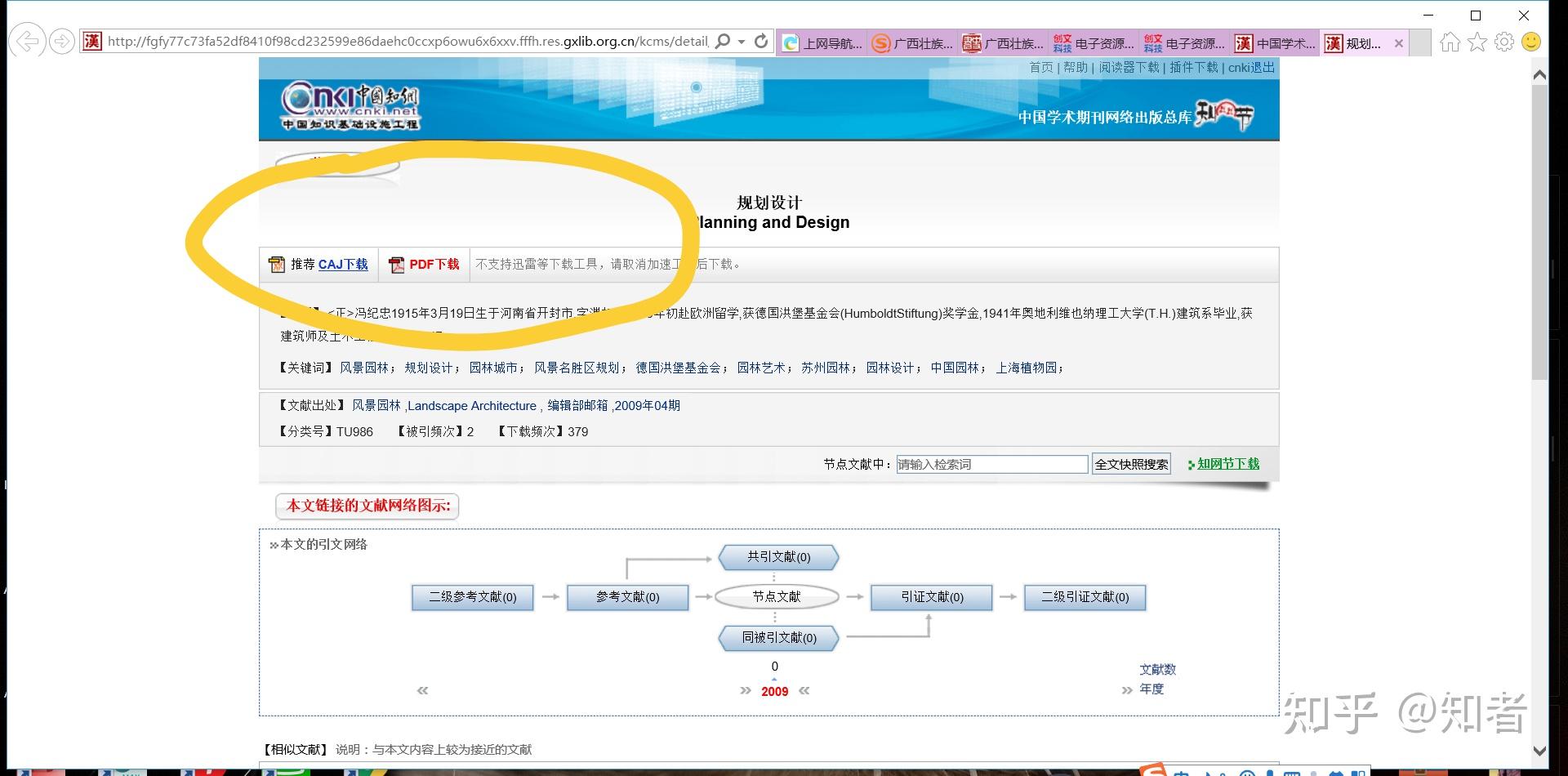Click the browser Back arrow button

(x=28, y=41)
